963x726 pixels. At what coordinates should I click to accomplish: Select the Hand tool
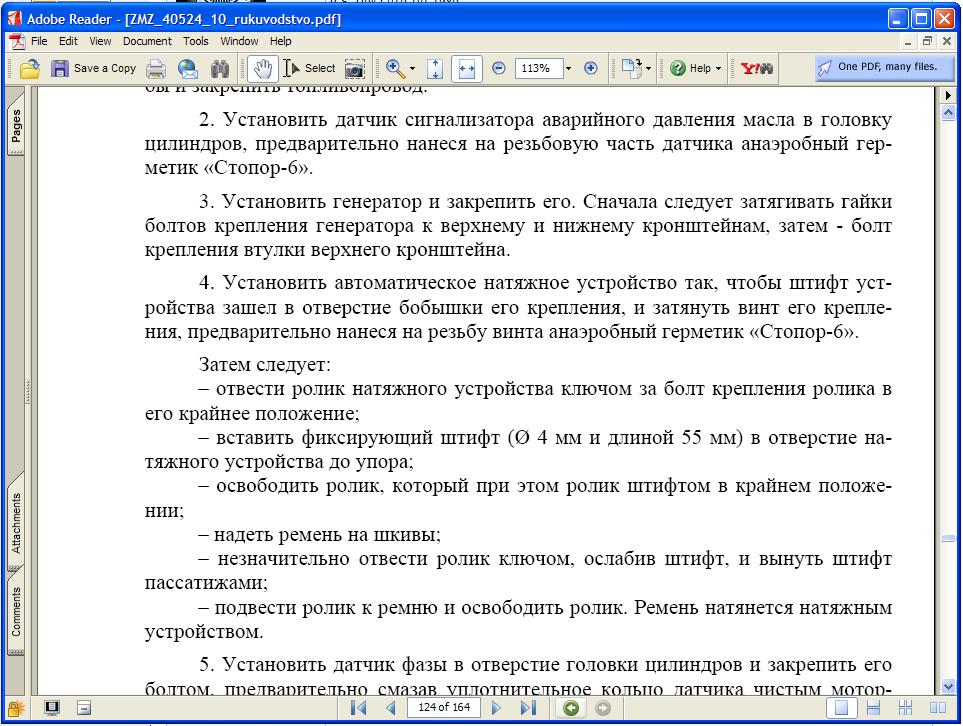pyautogui.click(x=263, y=68)
